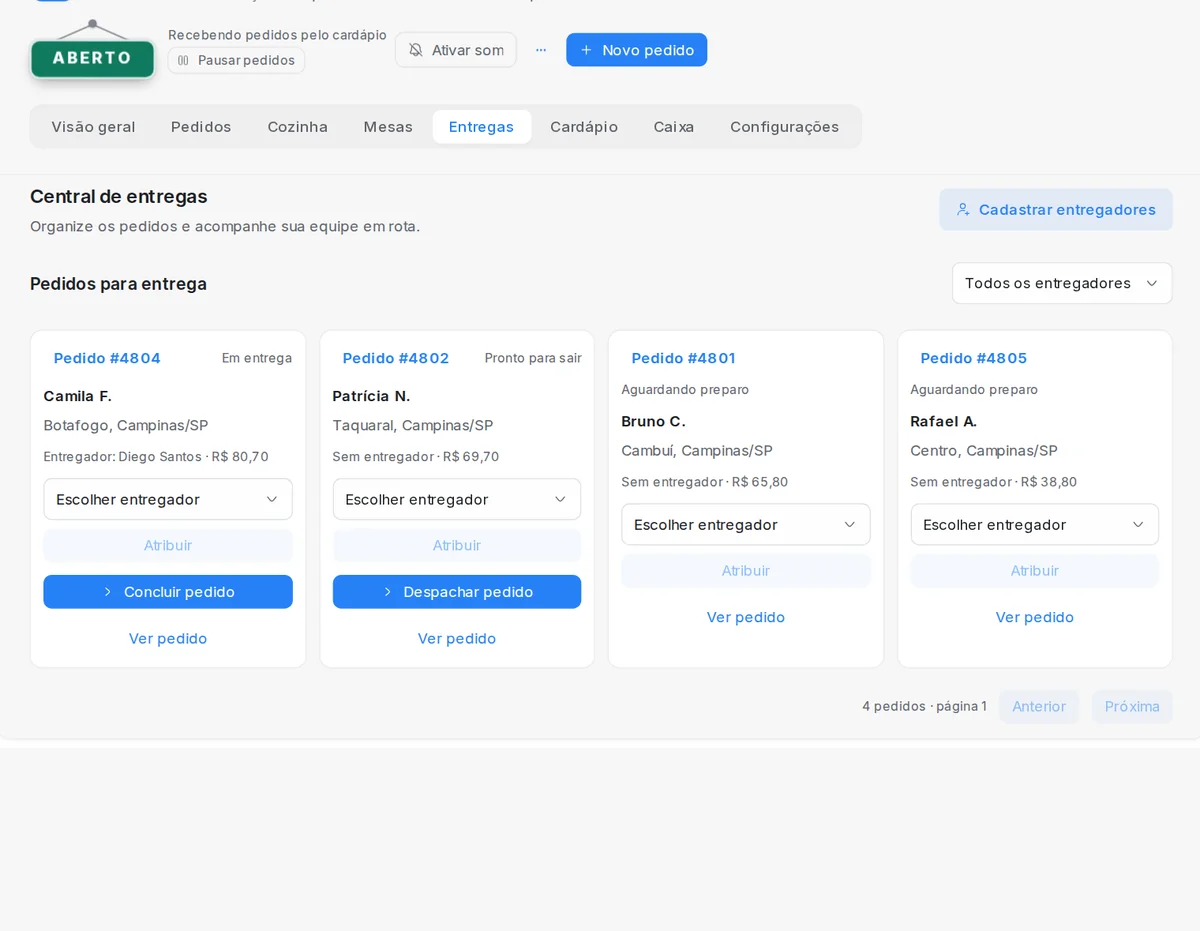The width and height of the screenshot is (1200, 931).
Task: Switch to the Cozinha tab
Action: point(298,127)
